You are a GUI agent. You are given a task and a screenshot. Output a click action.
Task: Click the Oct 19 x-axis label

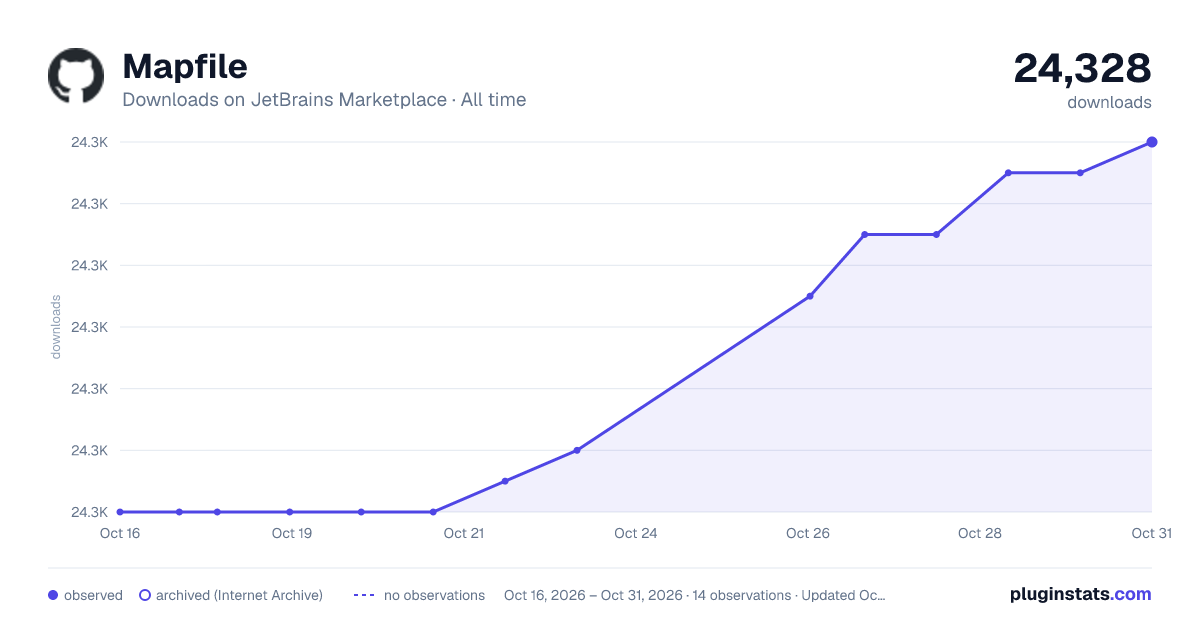[x=292, y=533]
